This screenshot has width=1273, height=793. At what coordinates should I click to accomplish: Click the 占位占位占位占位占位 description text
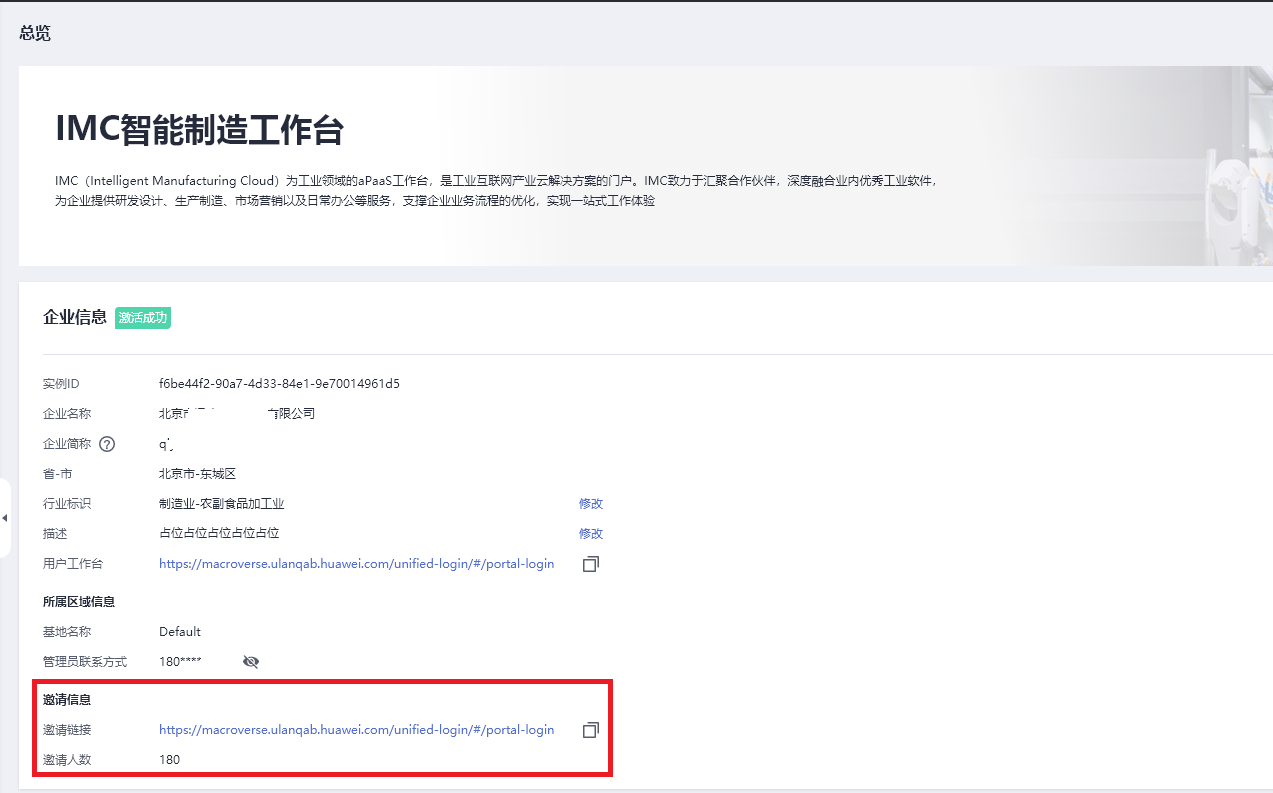point(219,534)
